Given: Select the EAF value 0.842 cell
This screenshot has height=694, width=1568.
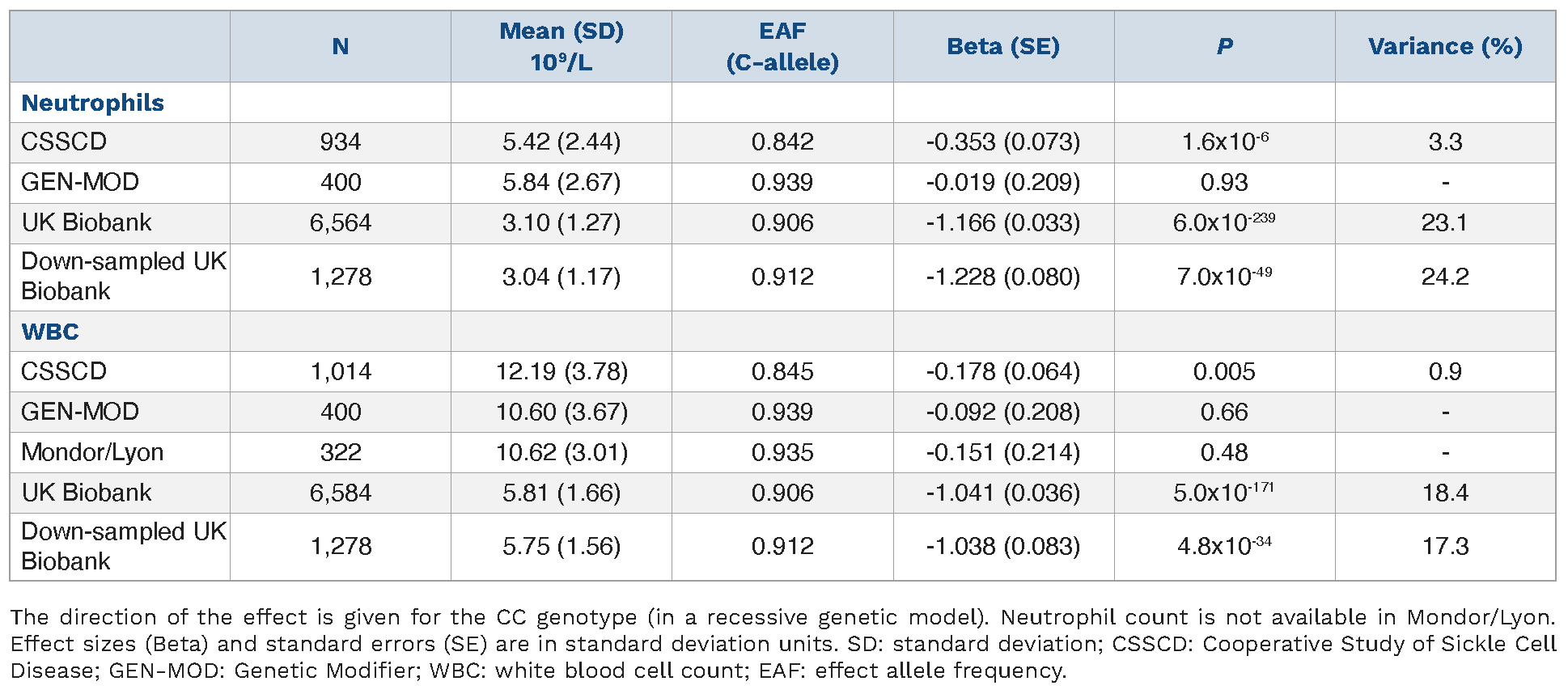Looking at the screenshot, I should coord(782,142).
